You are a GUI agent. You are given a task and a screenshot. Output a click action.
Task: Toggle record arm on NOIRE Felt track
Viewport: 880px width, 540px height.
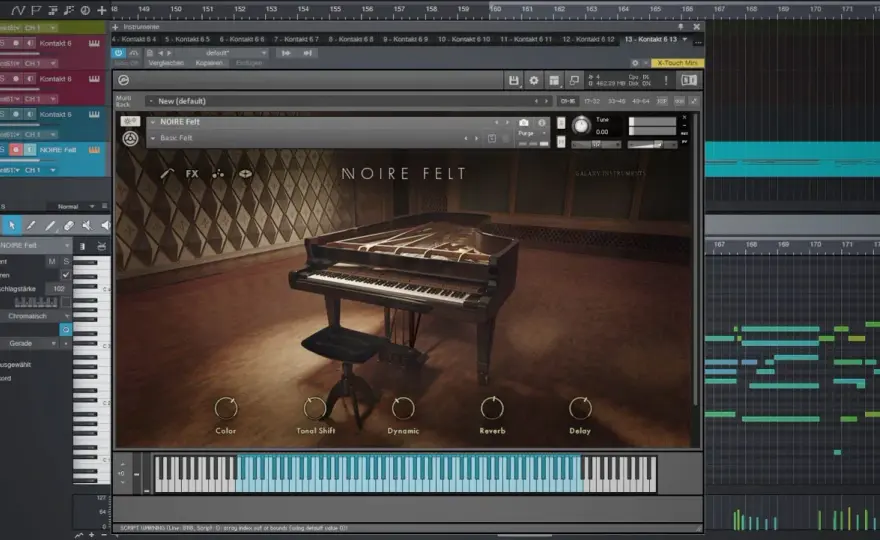pyautogui.click(x=16, y=150)
